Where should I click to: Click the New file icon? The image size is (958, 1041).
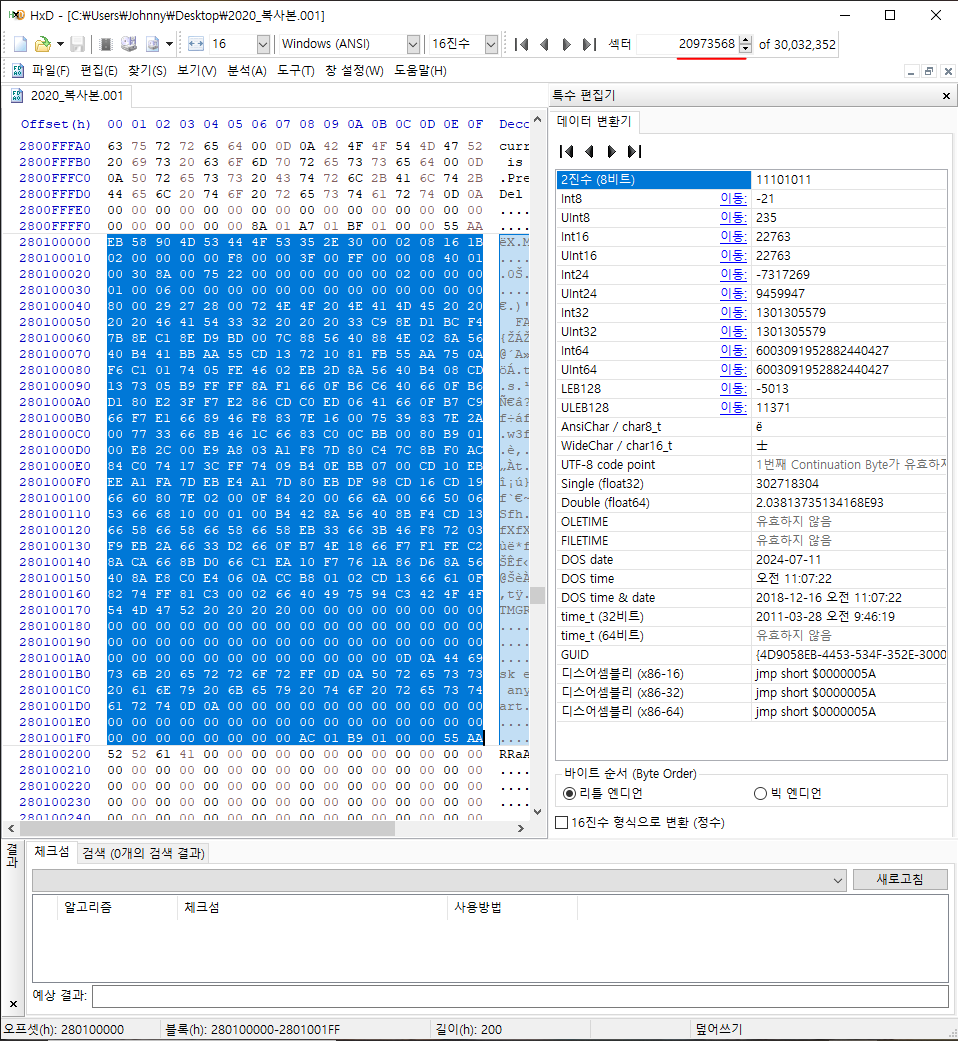(x=21, y=44)
